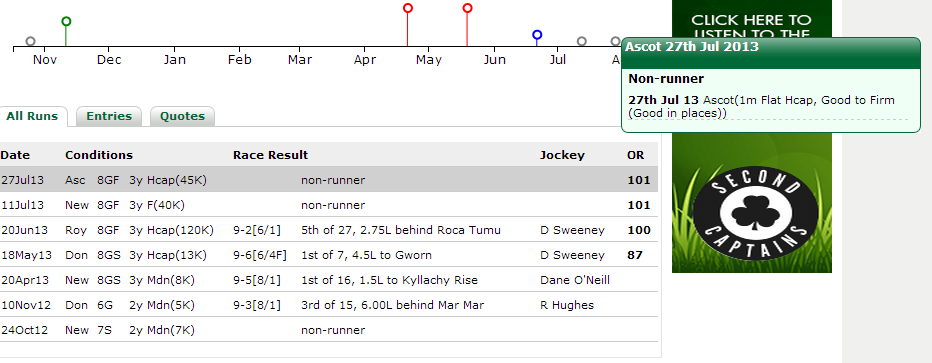Image resolution: width=932 pixels, height=363 pixels.
Task: Click jockey Dane O'Neill
Action: click(x=575, y=280)
